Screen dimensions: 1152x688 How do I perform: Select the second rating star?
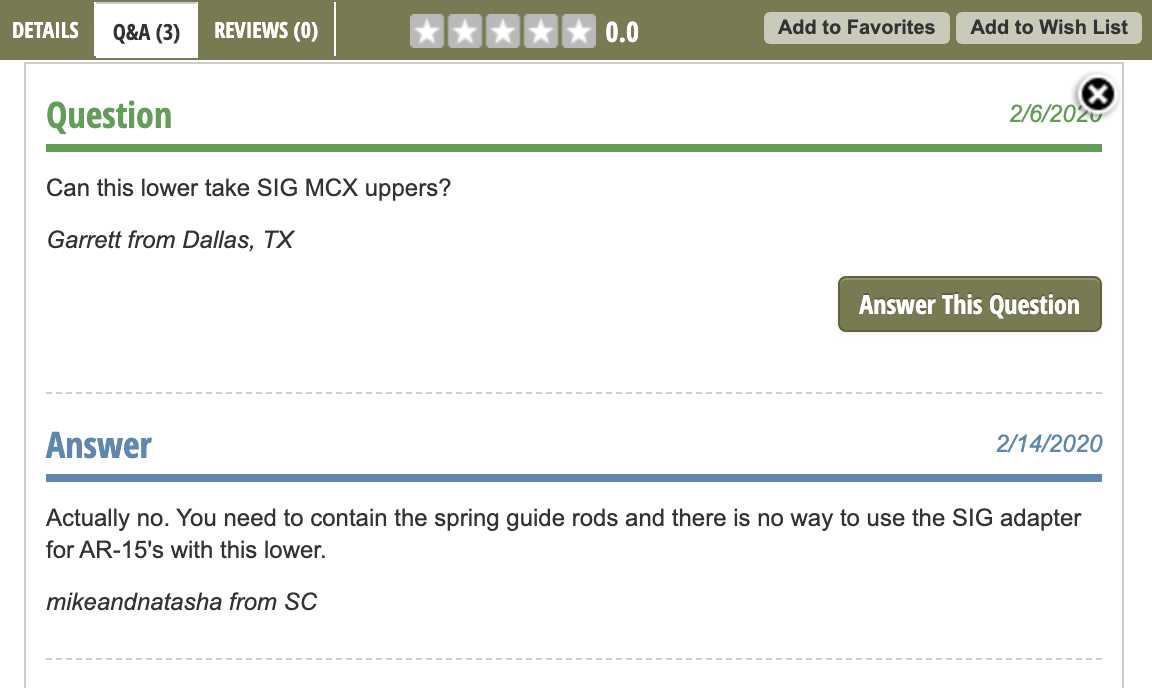click(465, 32)
